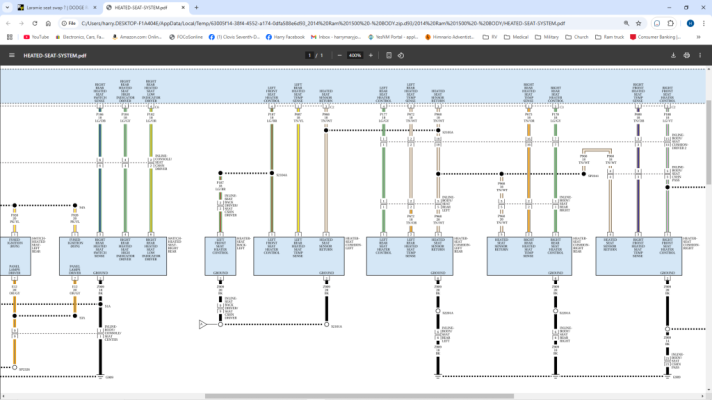Open PDF viewer more actions menu
712x400 pixels.
point(700,55)
